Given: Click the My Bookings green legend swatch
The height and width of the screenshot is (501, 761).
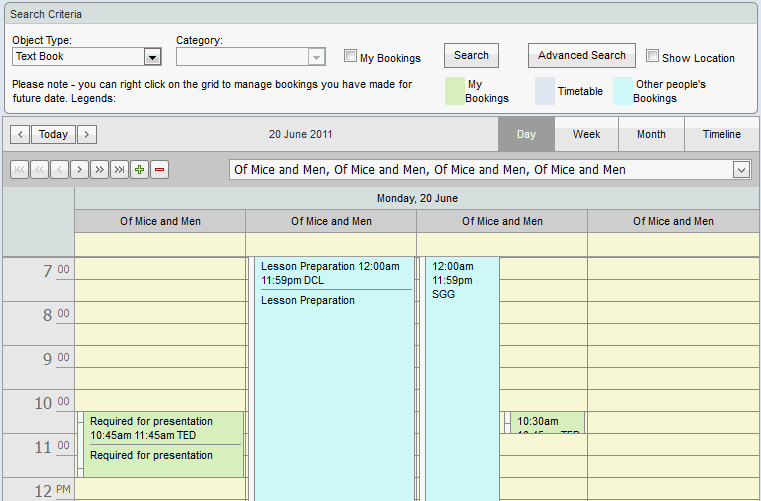Looking at the screenshot, I should (455, 91).
